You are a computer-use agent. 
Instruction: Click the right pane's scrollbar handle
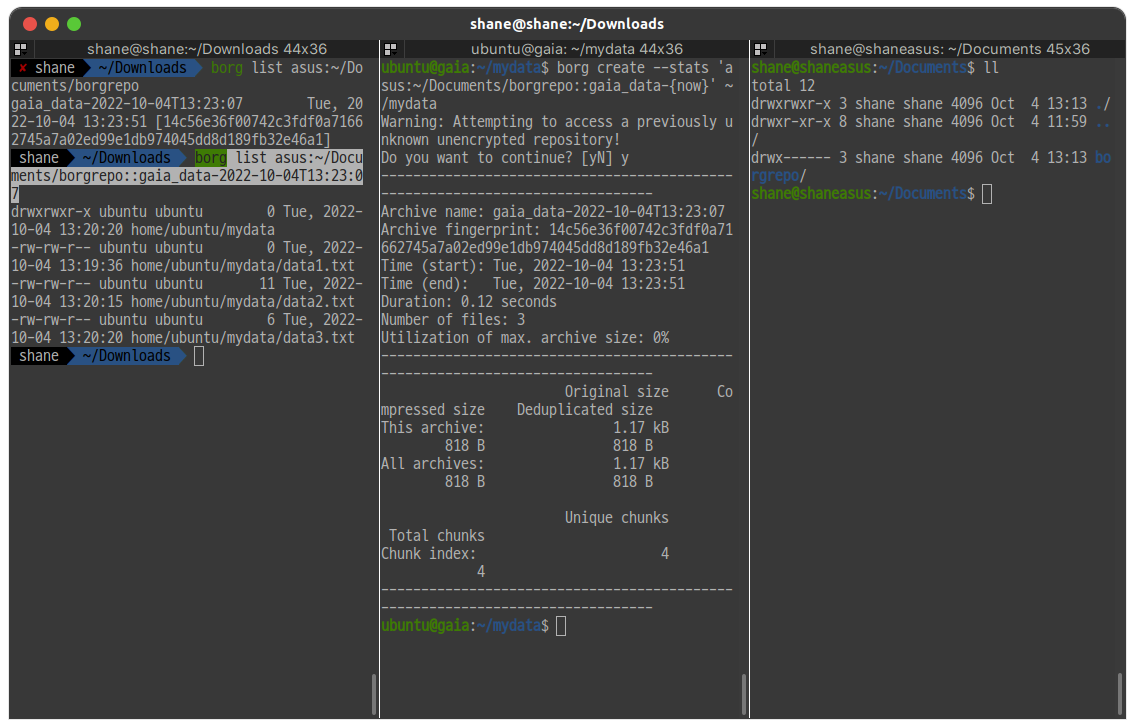[x=1119, y=694]
